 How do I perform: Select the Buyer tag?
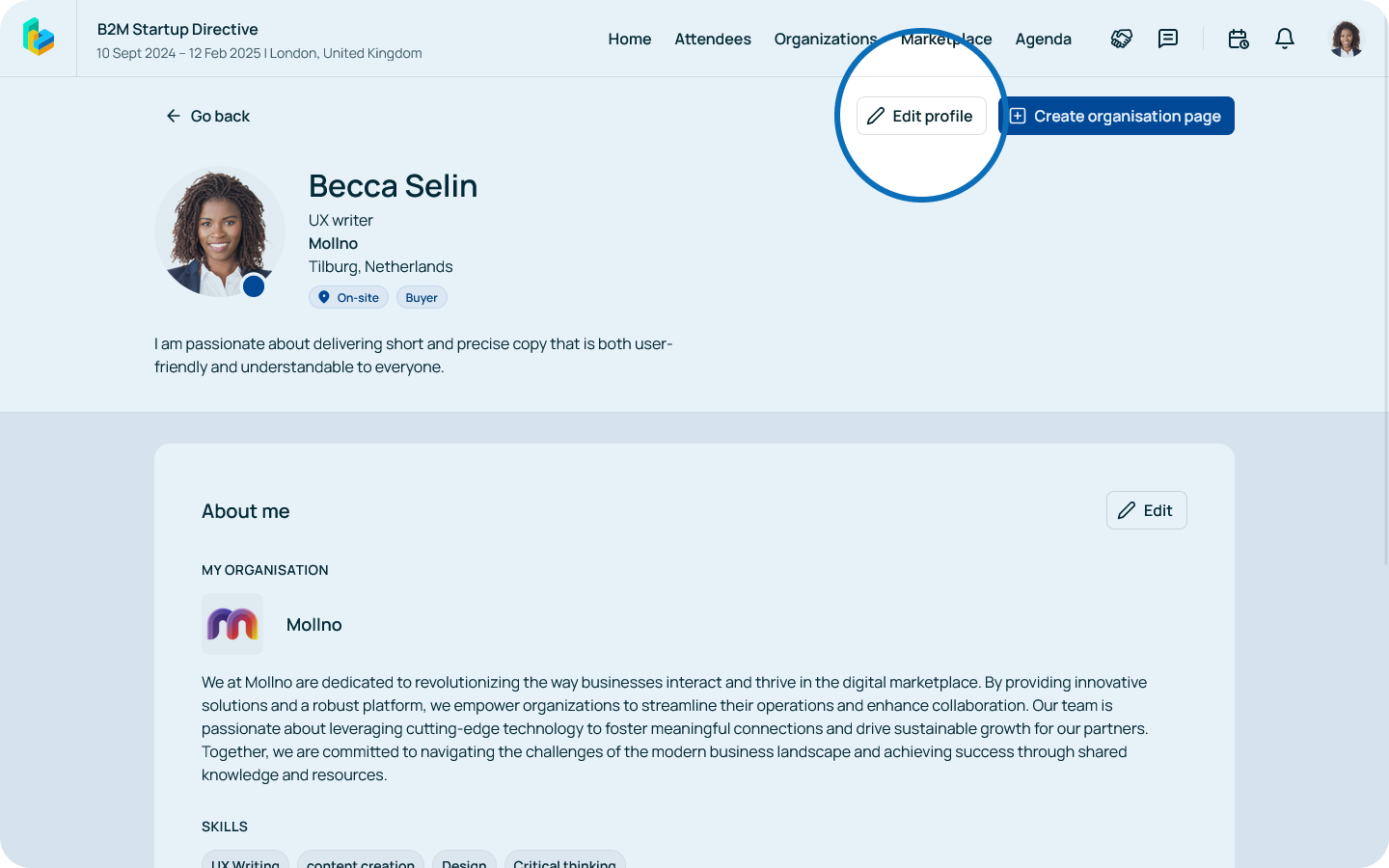pyautogui.click(x=422, y=297)
